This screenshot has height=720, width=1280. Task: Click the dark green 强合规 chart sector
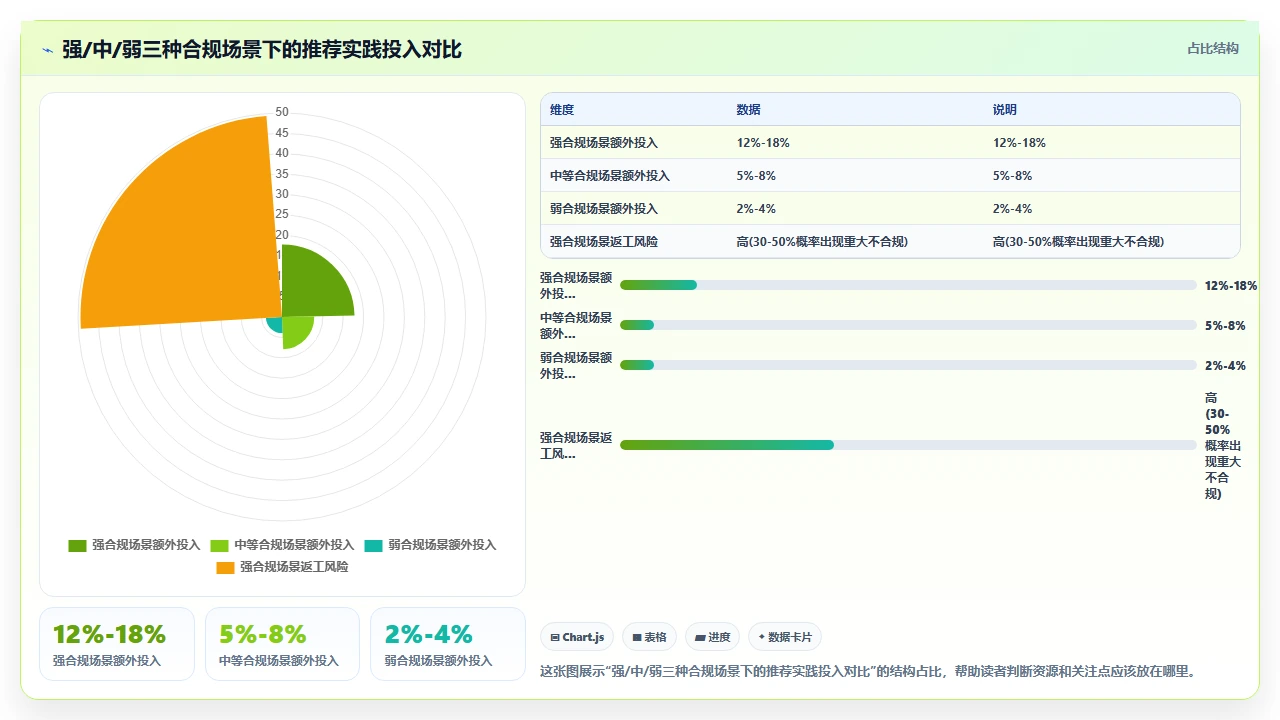[x=312, y=285]
